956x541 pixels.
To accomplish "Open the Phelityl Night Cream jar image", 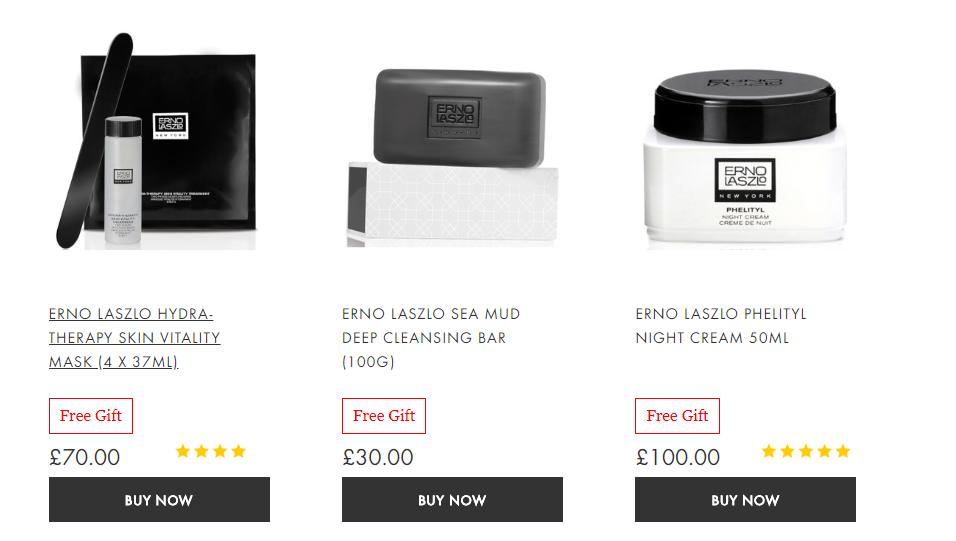I will coord(745,160).
